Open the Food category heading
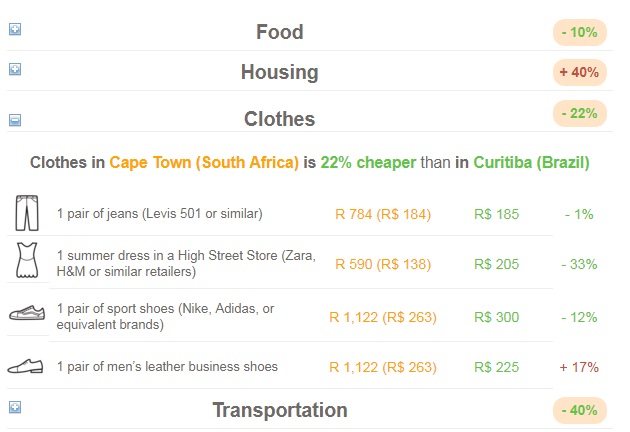Screen dimensions: 630x432 click(x=279, y=32)
